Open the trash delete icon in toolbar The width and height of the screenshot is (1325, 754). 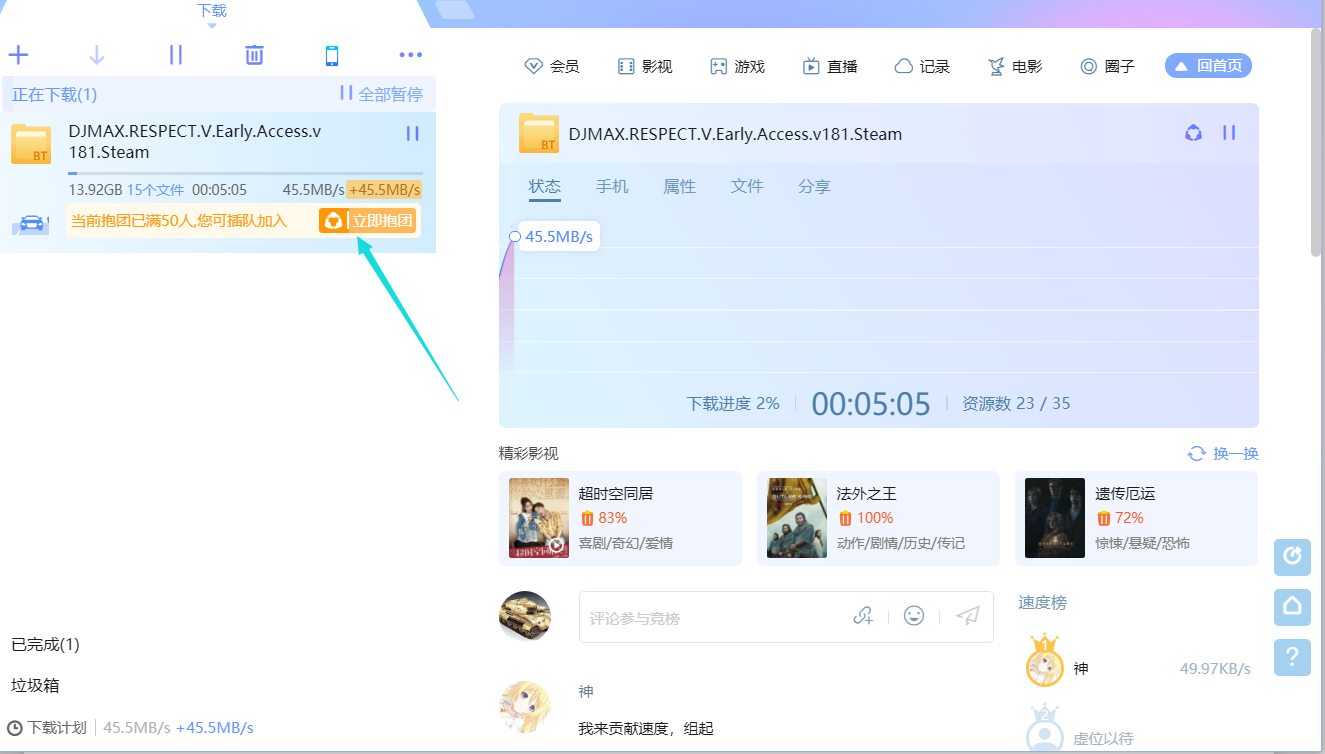click(254, 55)
